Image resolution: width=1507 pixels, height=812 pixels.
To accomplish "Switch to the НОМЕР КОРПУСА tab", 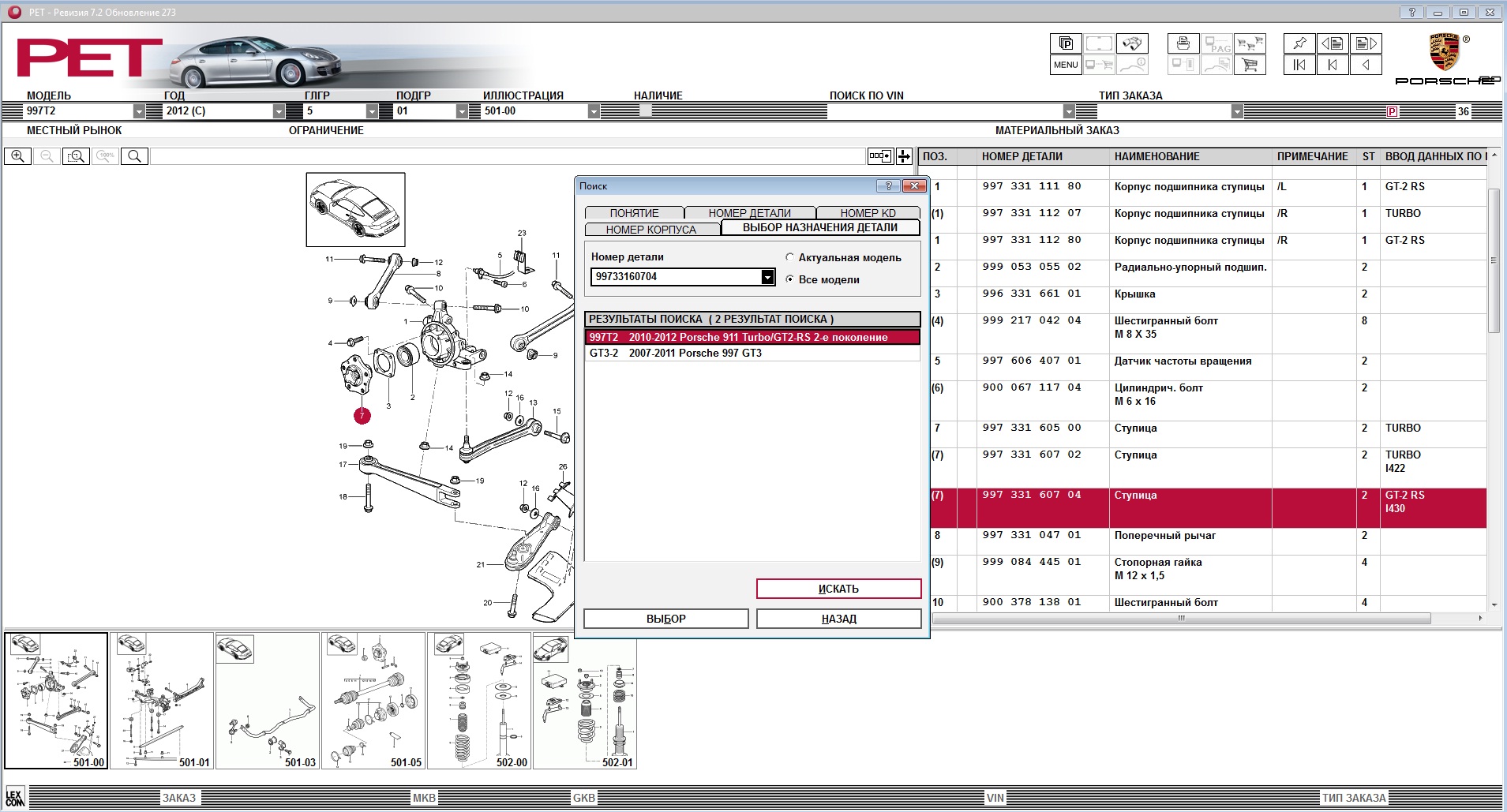I will tap(651, 230).
